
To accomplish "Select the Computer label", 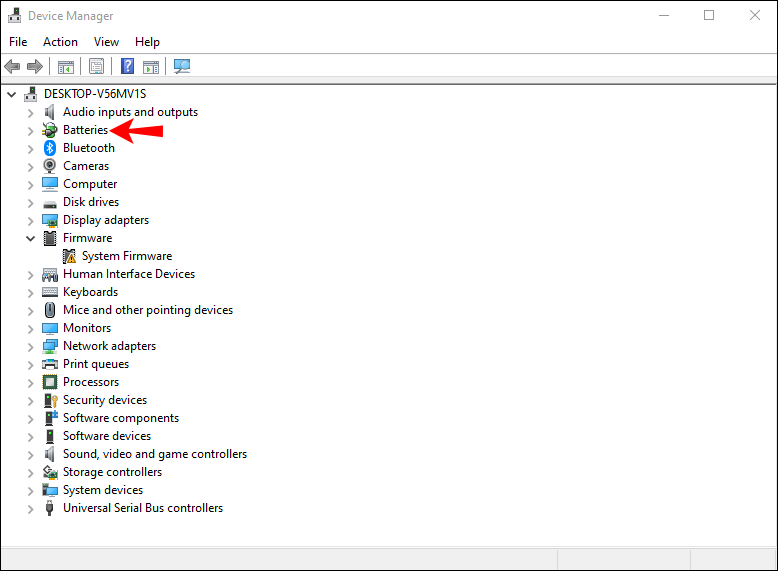I will (90, 184).
